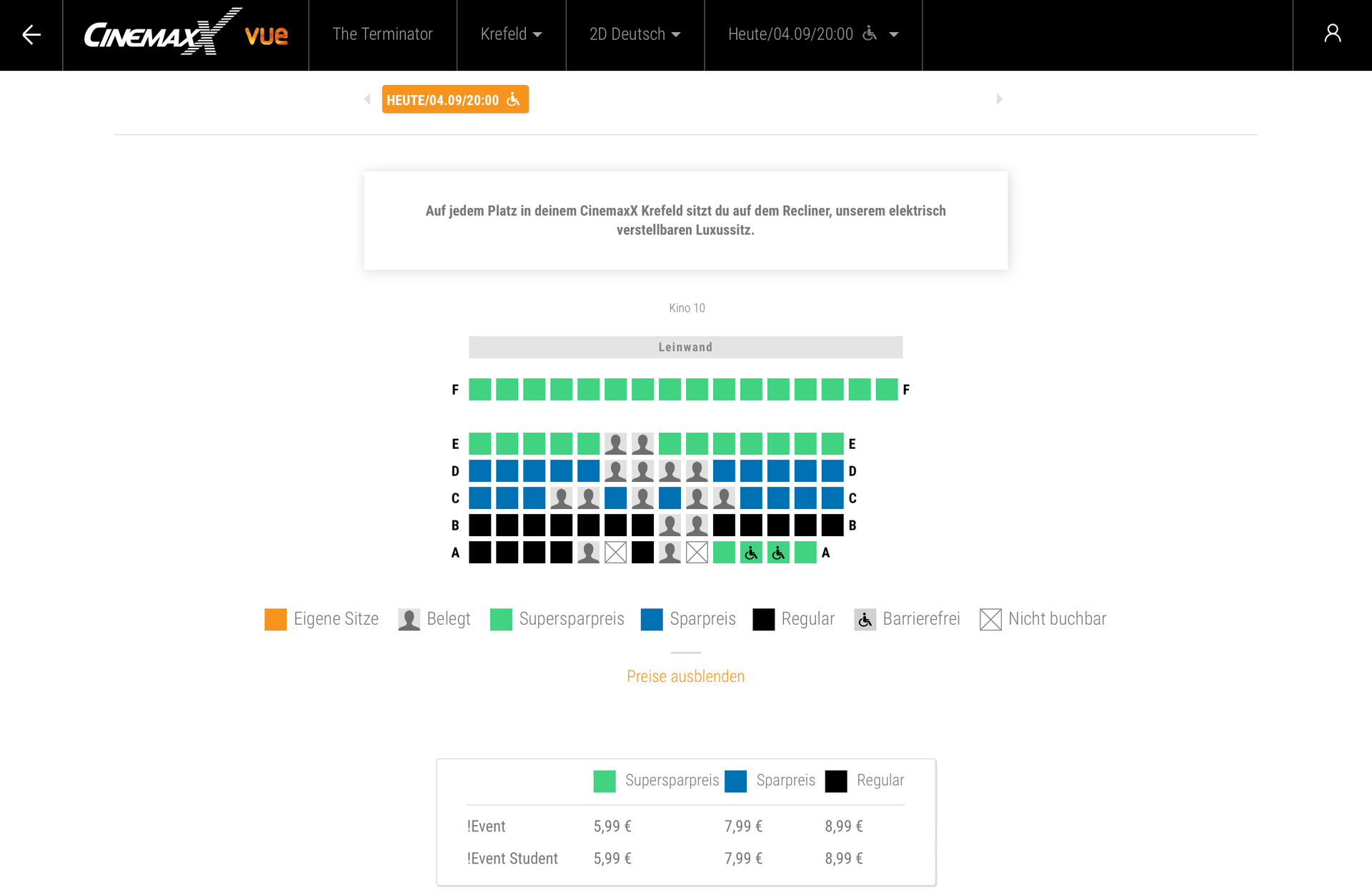Click the previous showtime arrow
This screenshot has width=1372, height=895.
(x=367, y=99)
